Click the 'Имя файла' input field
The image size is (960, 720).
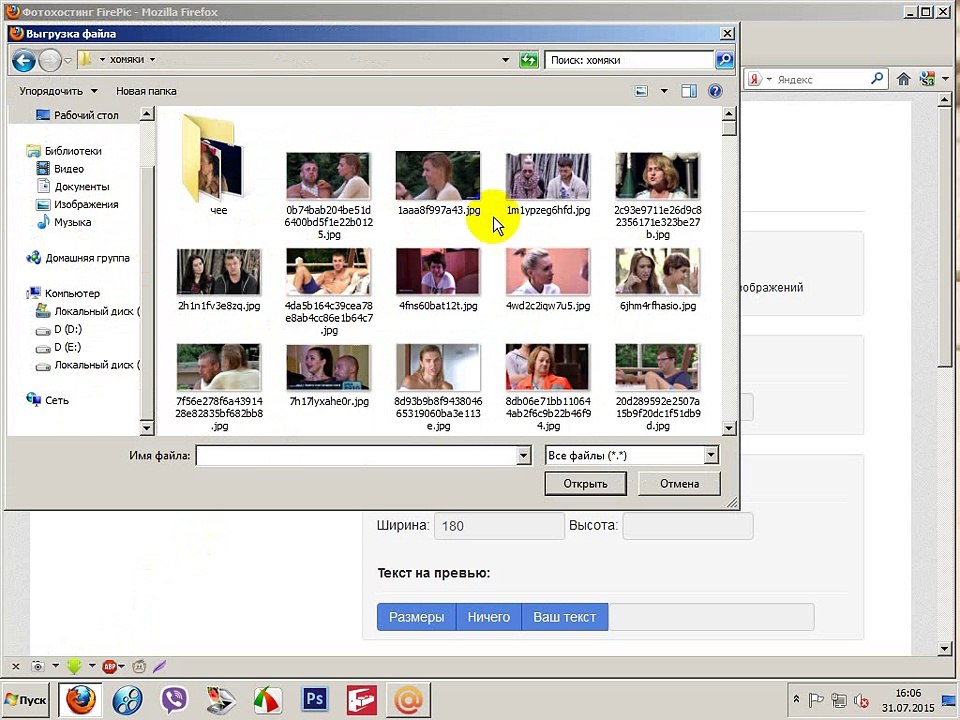(x=356, y=456)
